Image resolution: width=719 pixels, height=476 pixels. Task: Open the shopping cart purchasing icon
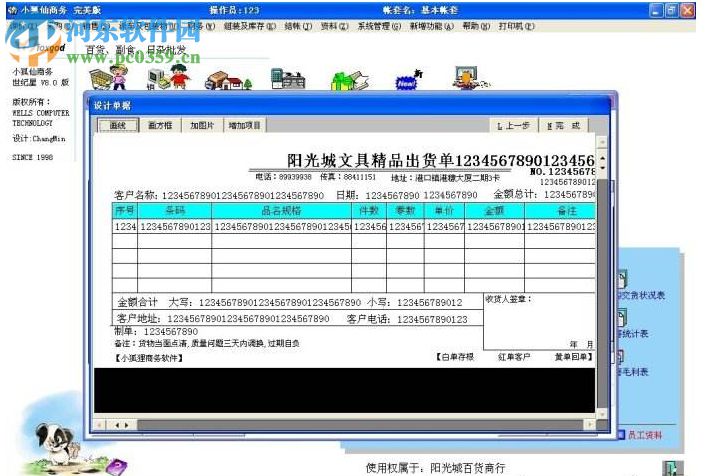coord(109,78)
